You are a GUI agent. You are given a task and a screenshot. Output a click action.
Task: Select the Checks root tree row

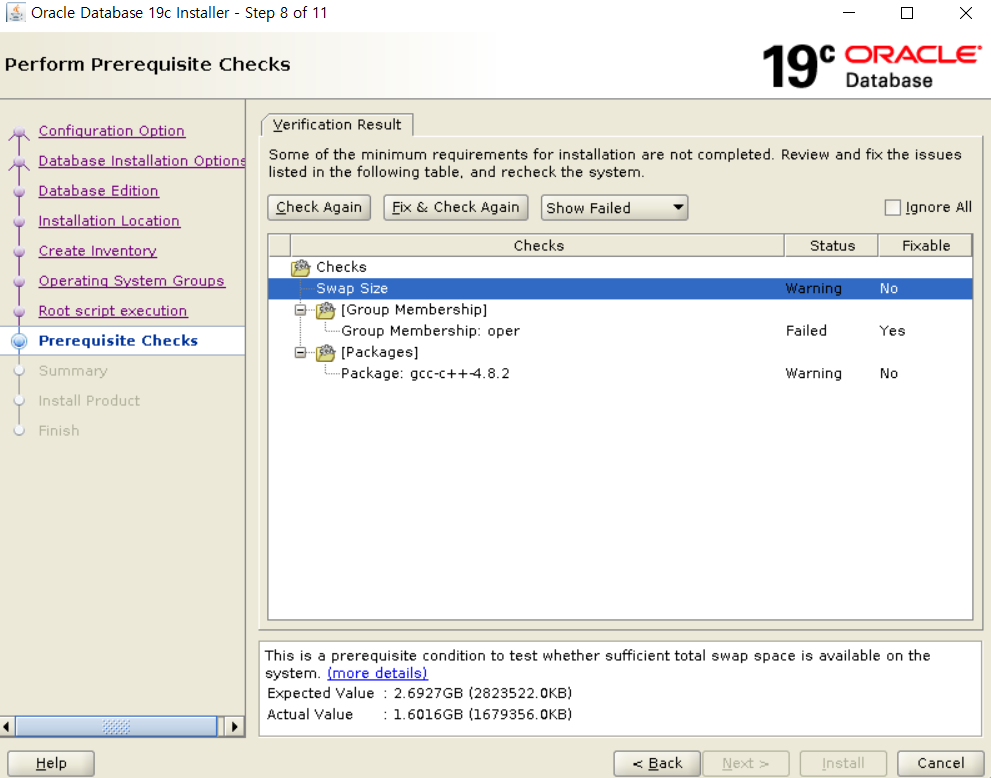click(620, 267)
